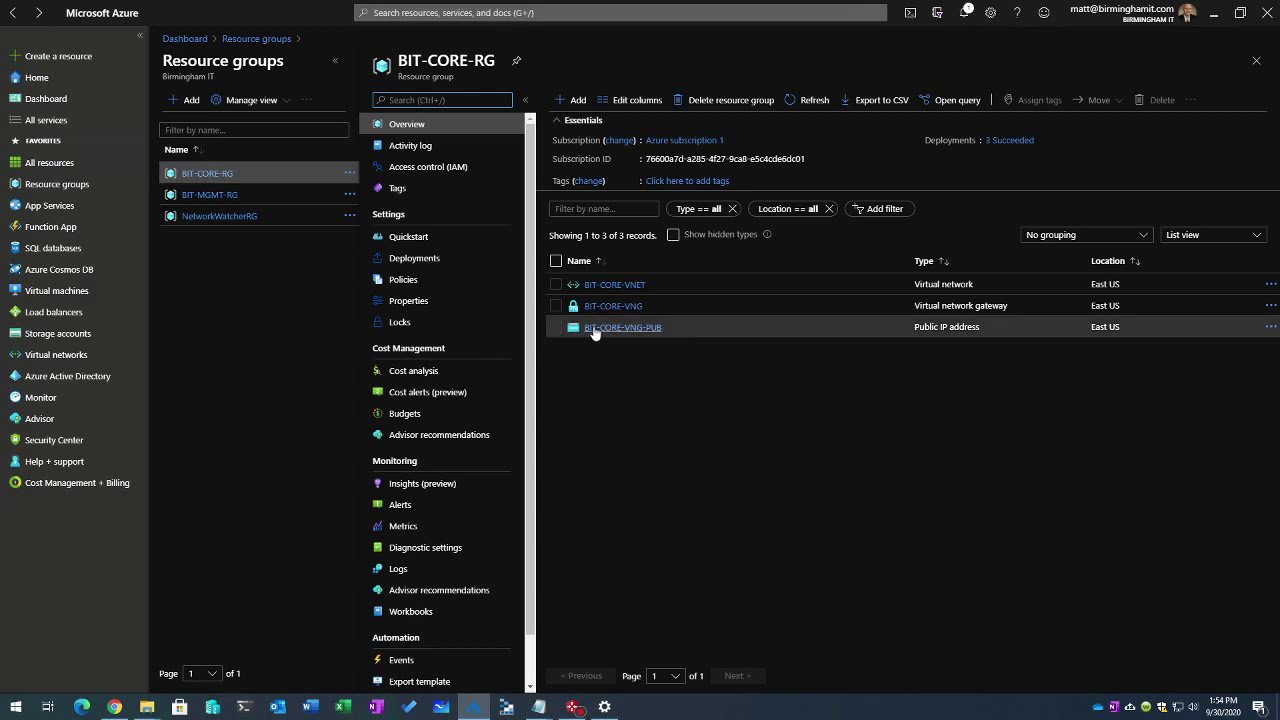Open the help question mark icon
Image resolution: width=1280 pixels, height=720 pixels.
coord(1017,13)
